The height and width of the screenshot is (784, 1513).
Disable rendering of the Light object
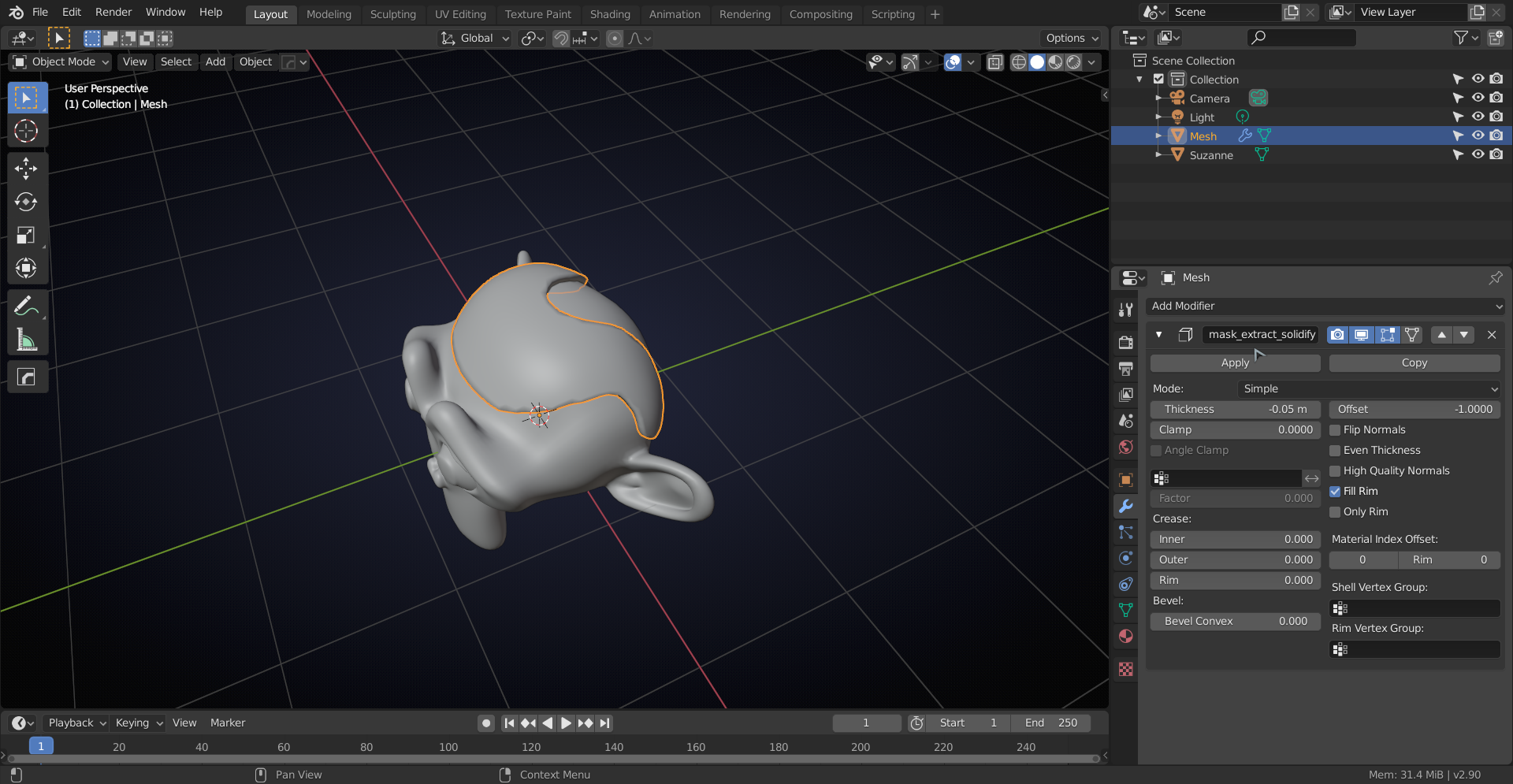coord(1496,117)
